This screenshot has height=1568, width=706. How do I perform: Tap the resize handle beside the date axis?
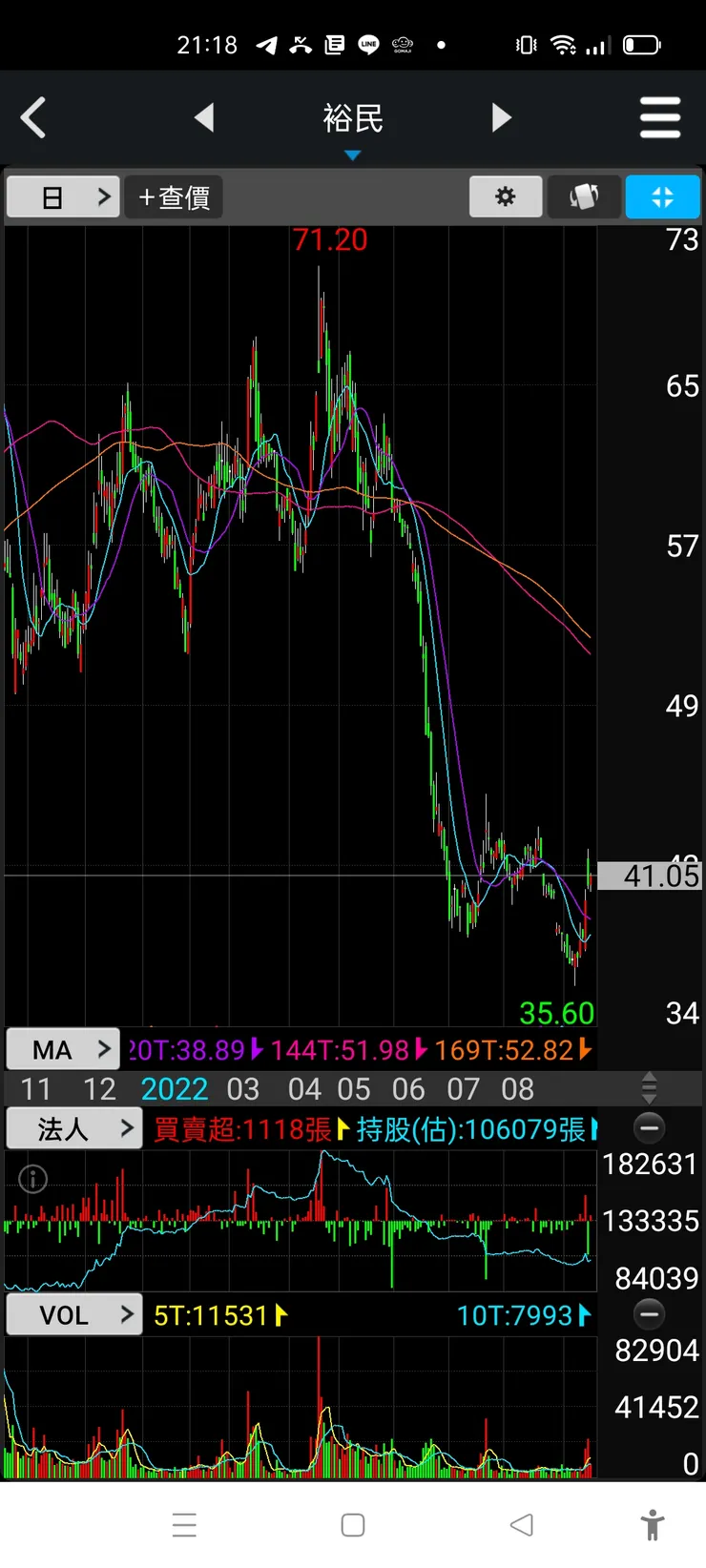pyautogui.click(x=650, y=1087)
